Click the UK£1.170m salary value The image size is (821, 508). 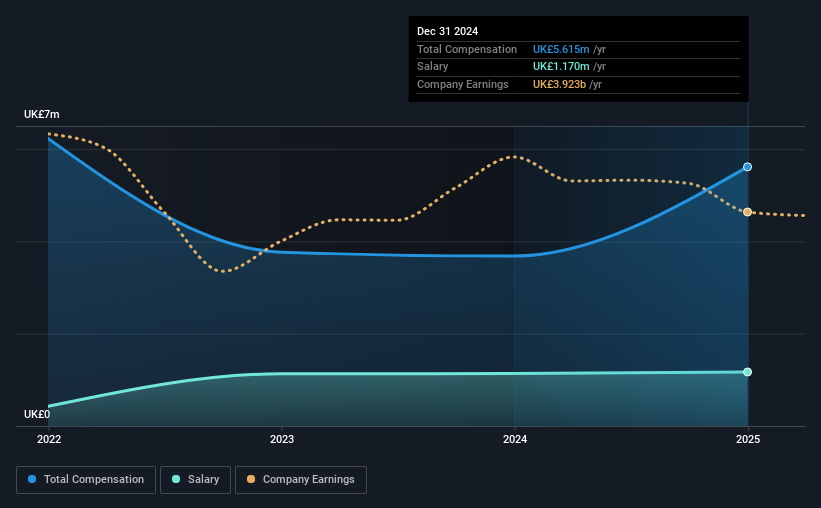click(x=561, y=67)
